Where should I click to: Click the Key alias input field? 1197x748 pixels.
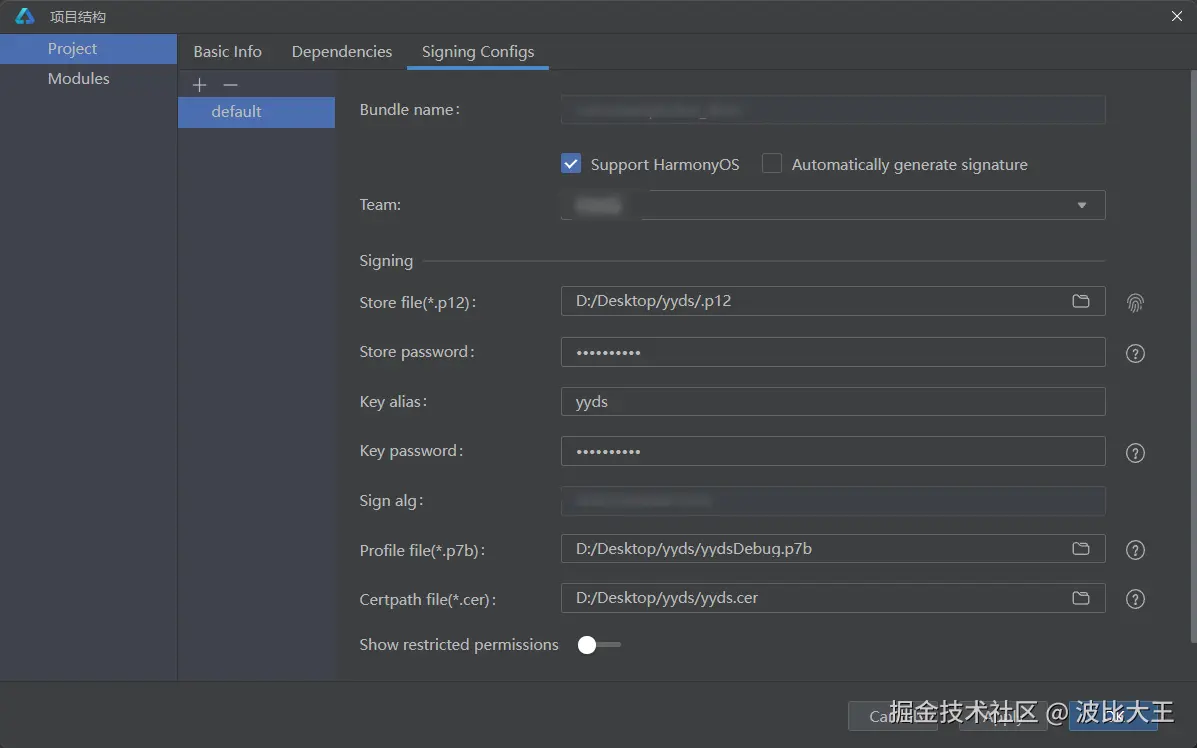pyautogui.click(x=832, y=402)
